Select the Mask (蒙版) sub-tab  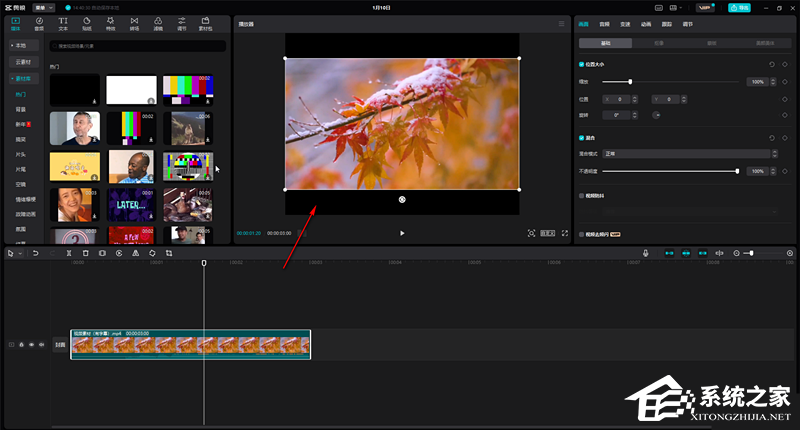tap(712, 43)
